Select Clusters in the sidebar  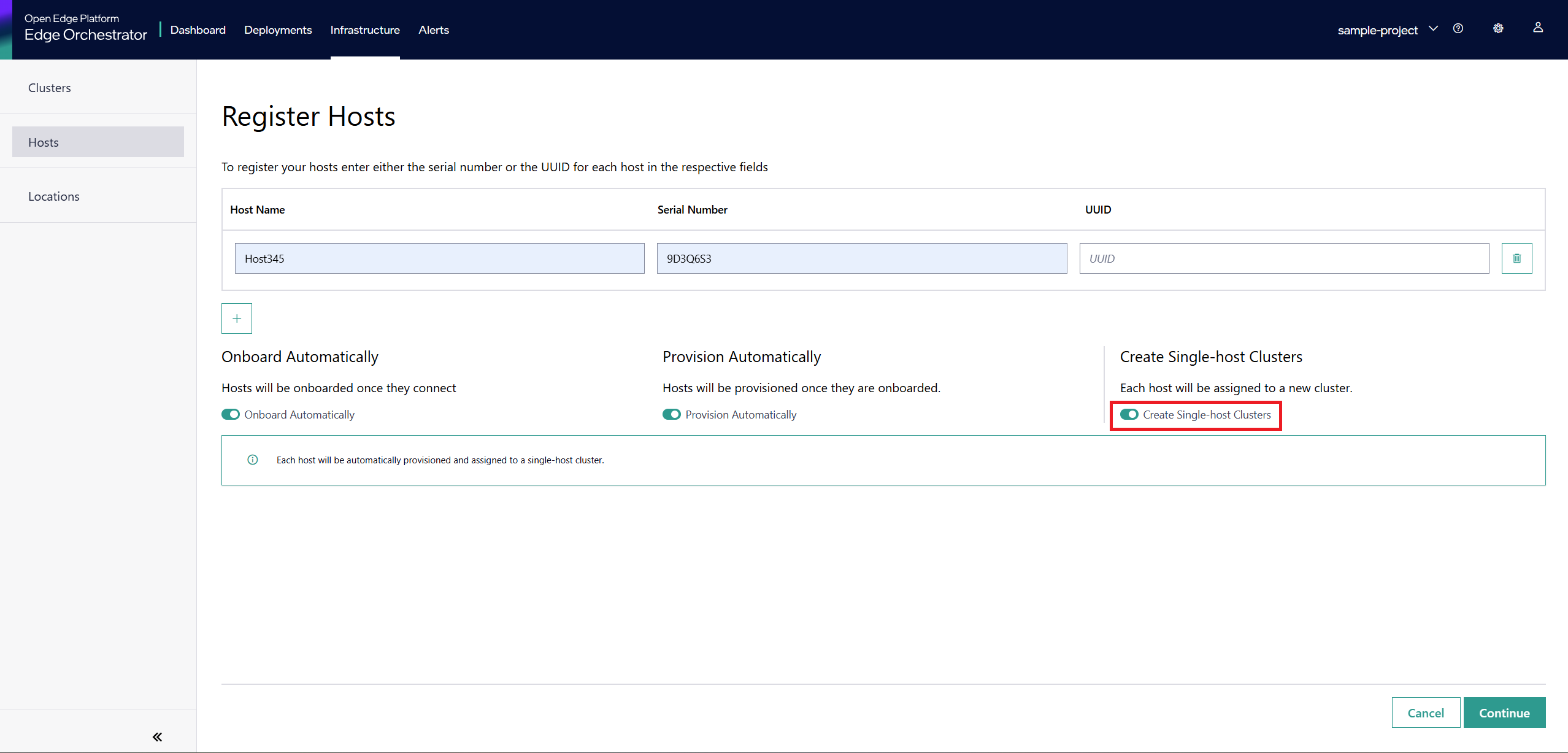point(49,87)
